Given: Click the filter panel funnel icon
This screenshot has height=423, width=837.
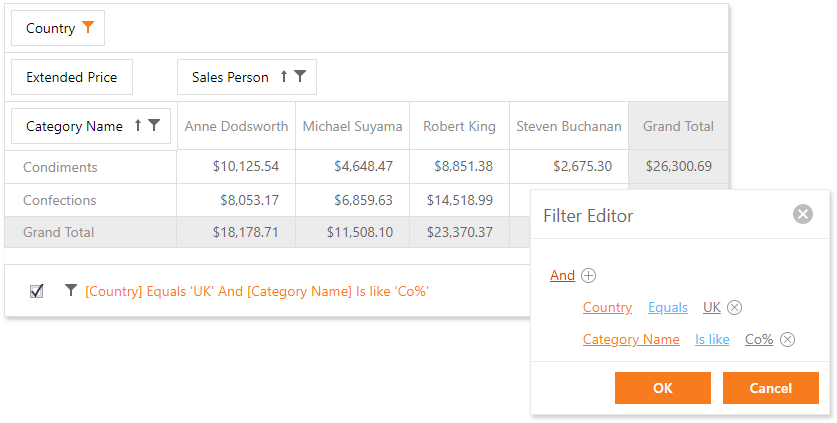Looking at the screenshot, I should coord(70,290).
